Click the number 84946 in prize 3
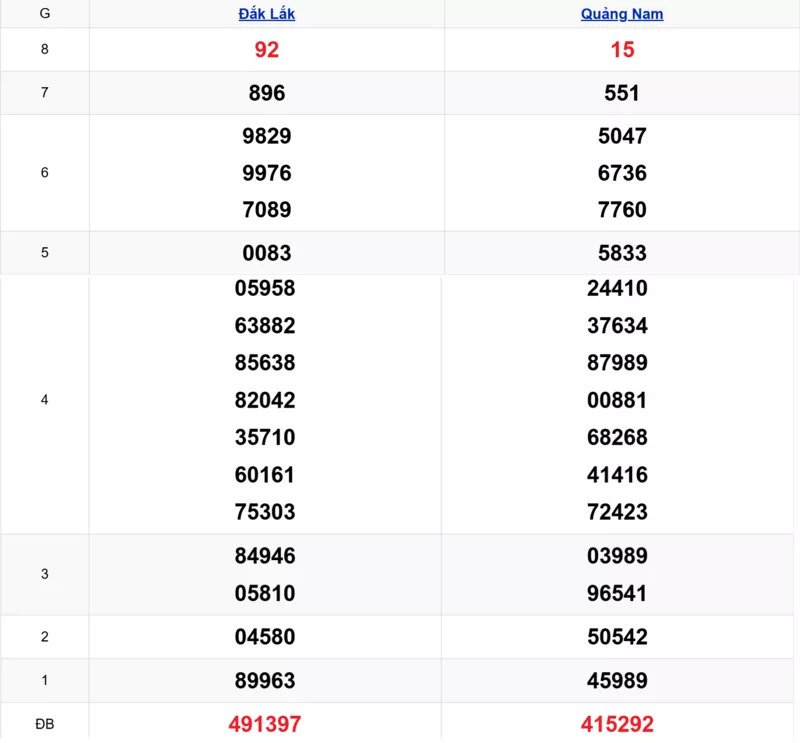The height and width of the screenshot is (743, 800). click(x=265, y=556)
